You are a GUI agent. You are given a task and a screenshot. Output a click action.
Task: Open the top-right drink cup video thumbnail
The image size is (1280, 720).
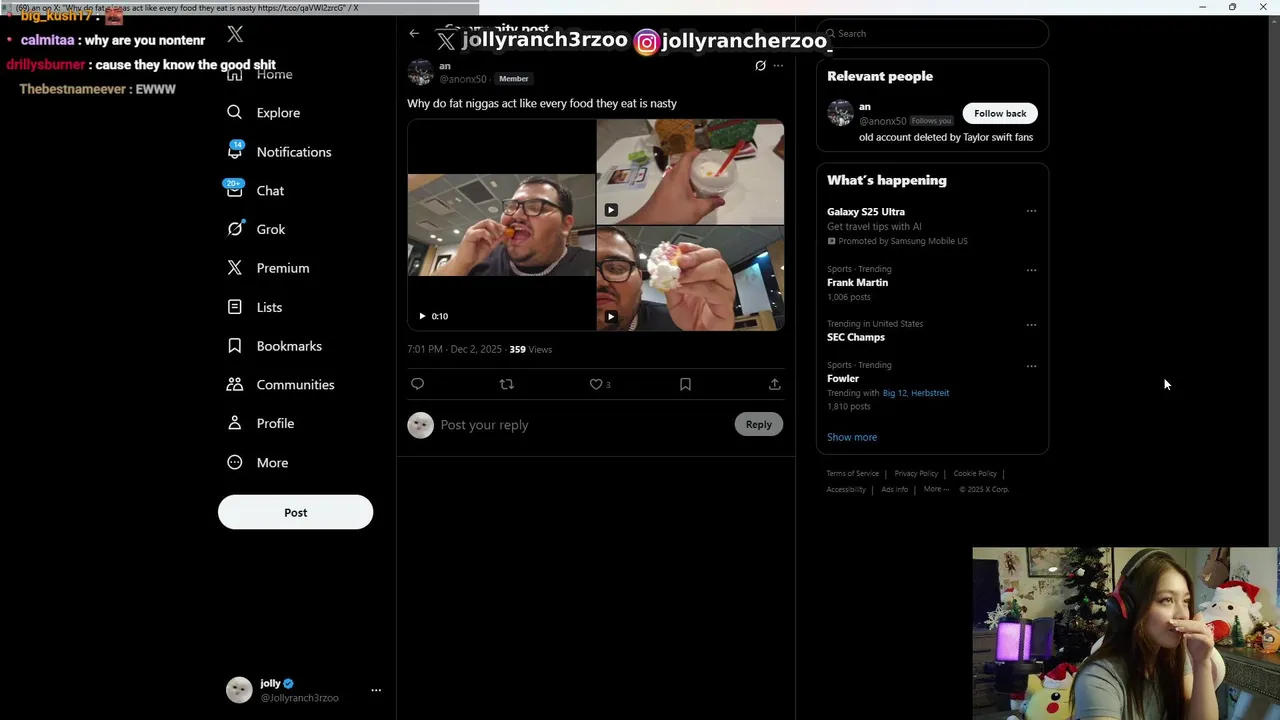tap(690, 172)
